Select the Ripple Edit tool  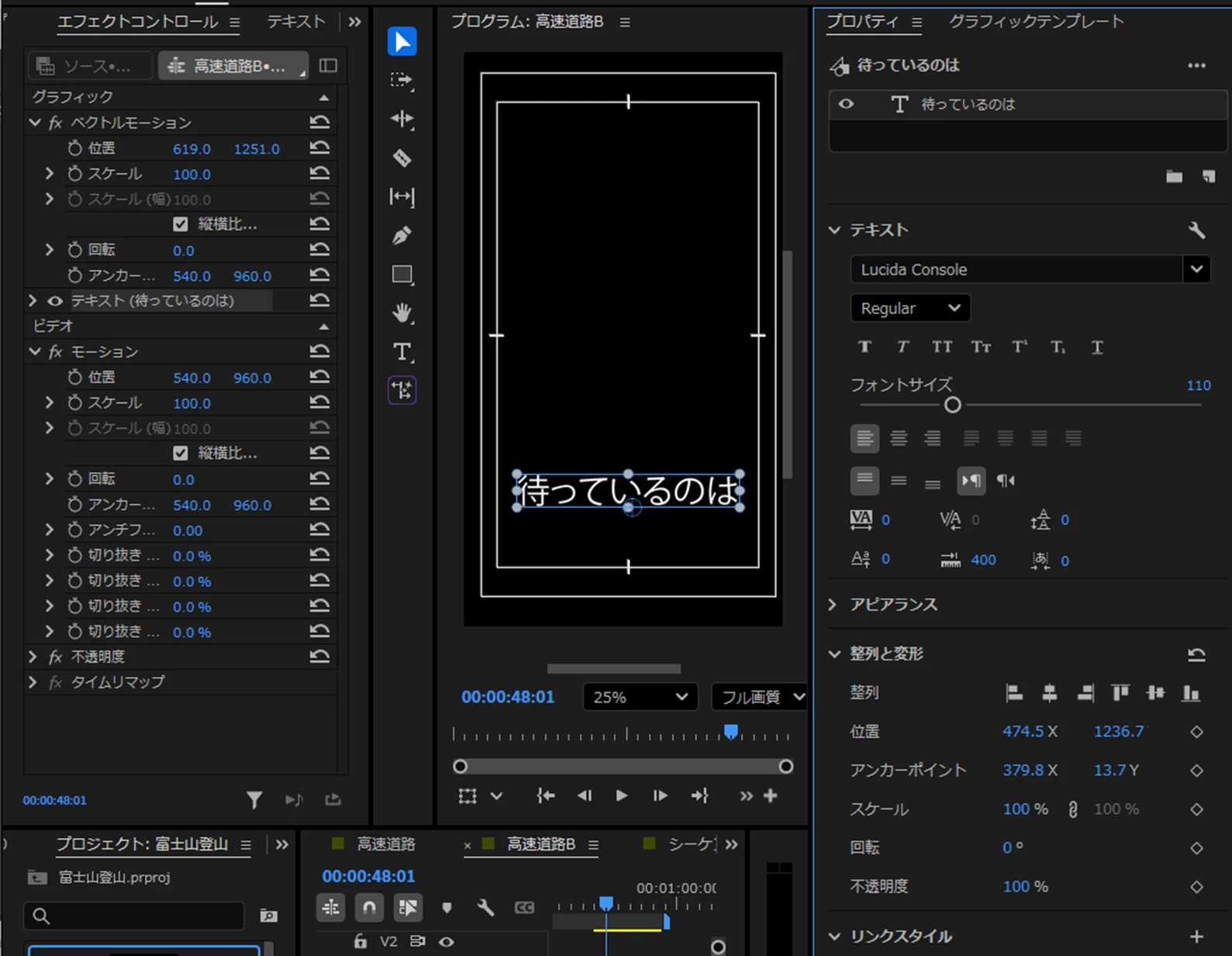point(402,119)
